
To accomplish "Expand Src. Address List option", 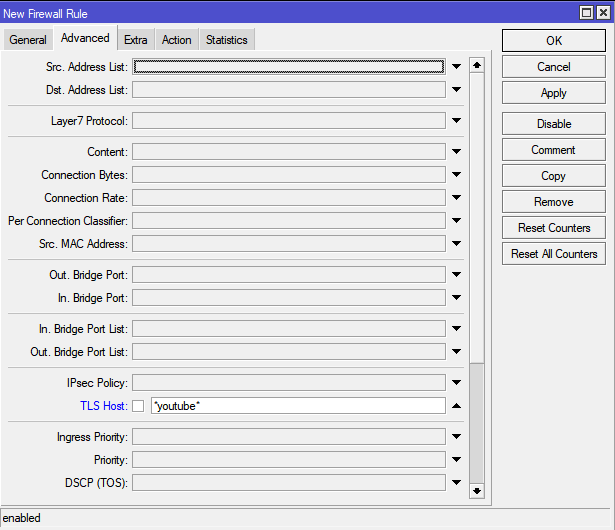I will 456,66.
